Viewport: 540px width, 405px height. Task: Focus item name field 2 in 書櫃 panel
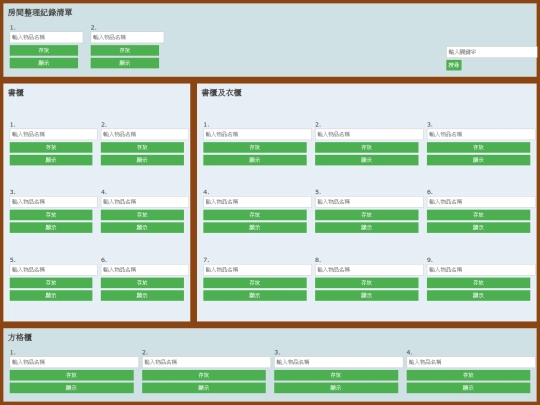coord(145,134)
